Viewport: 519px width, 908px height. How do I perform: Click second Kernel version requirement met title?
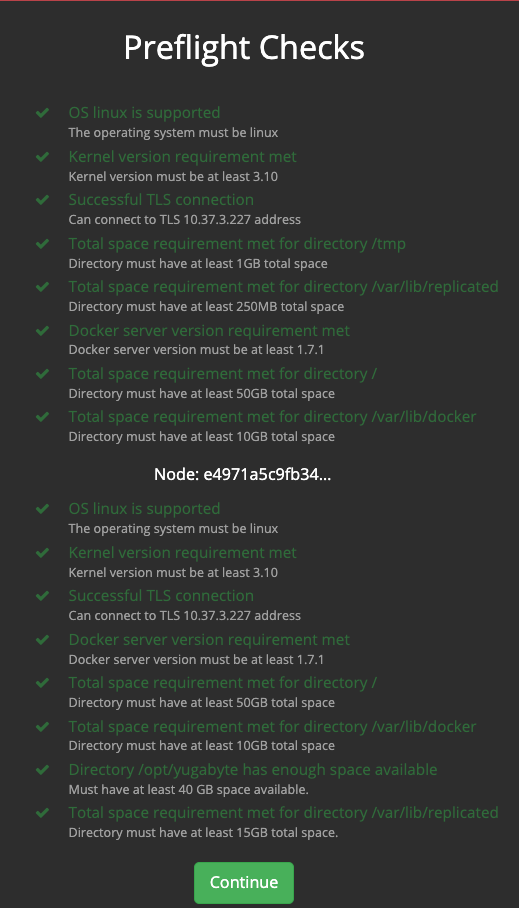click(182, 553)
